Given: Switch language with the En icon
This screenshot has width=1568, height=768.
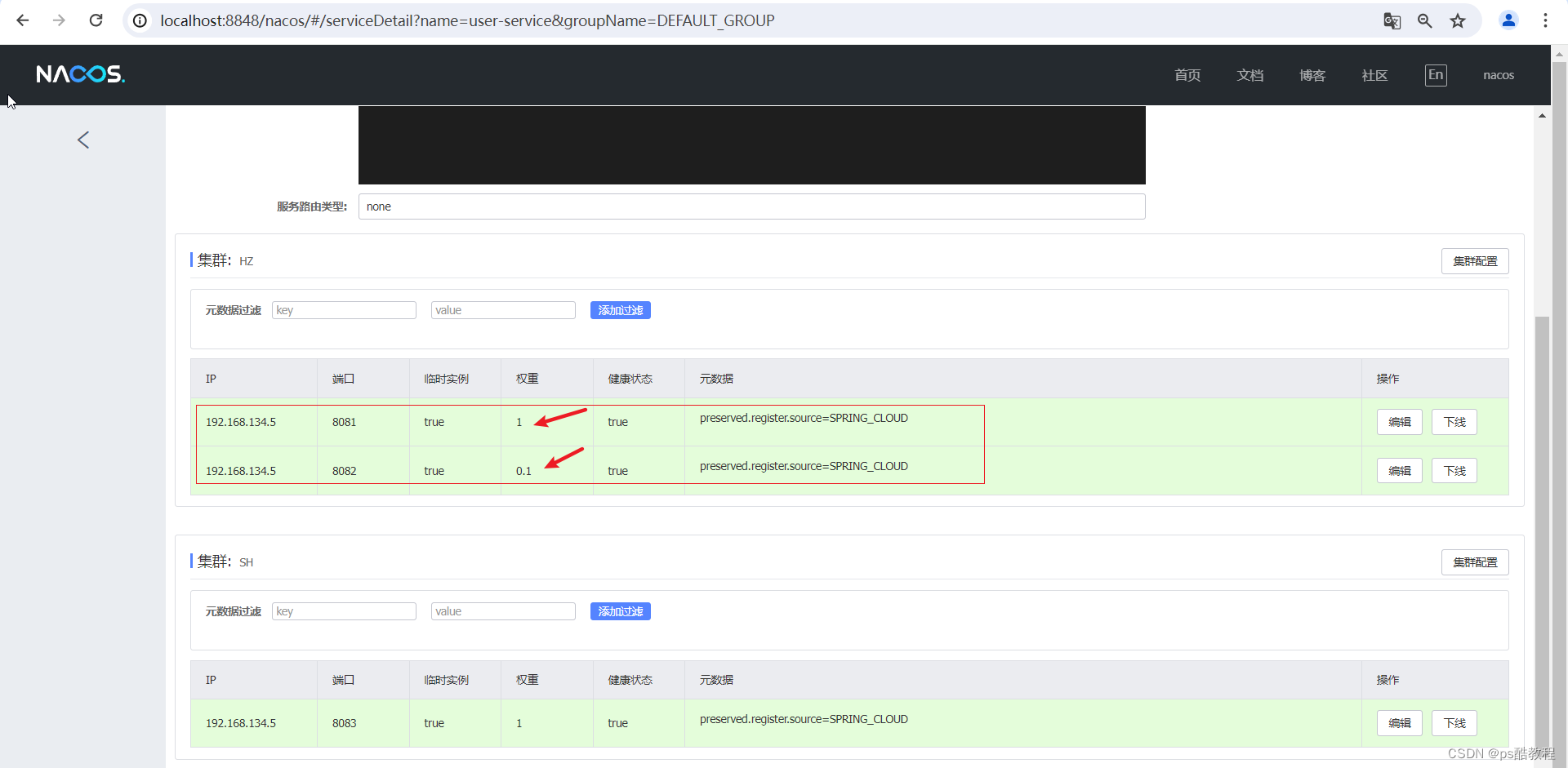Looking at the screenshot, I should (x=1436, y=75).
